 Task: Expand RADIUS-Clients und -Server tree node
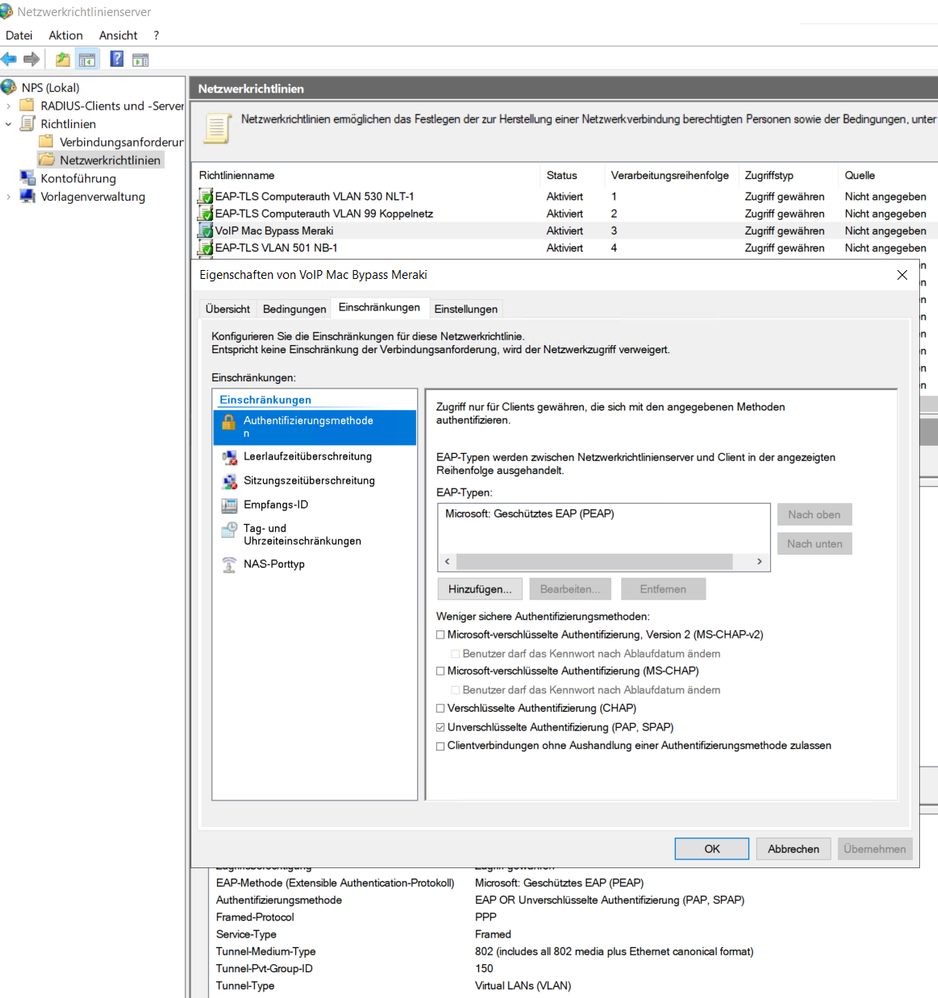pyautogui.click(x=9, y=106)
